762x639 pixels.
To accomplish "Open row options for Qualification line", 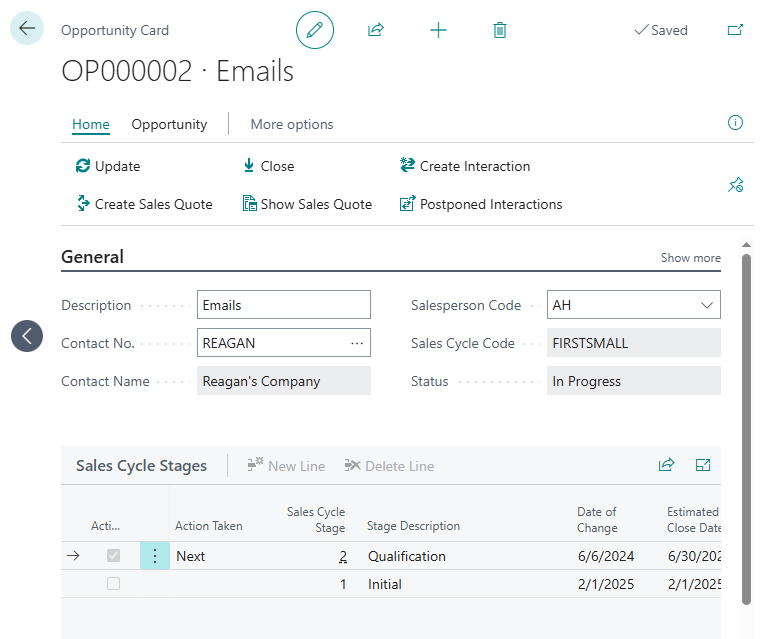I will [155, 555].
